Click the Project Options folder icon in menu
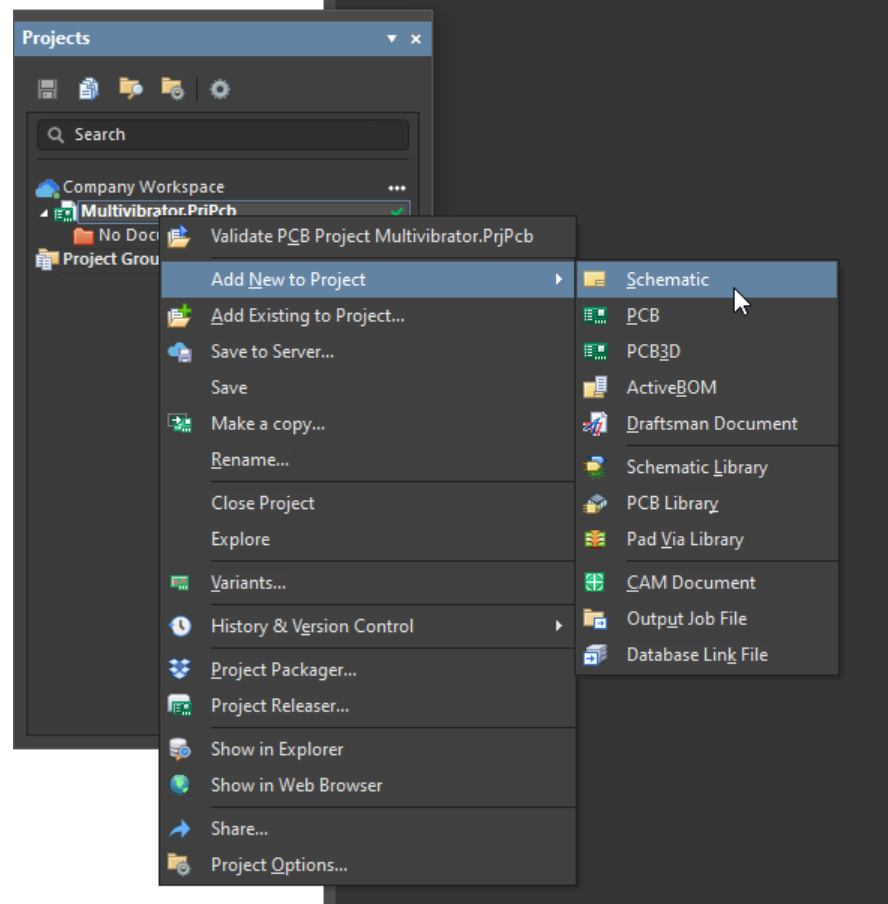 [x=179, y=865]
